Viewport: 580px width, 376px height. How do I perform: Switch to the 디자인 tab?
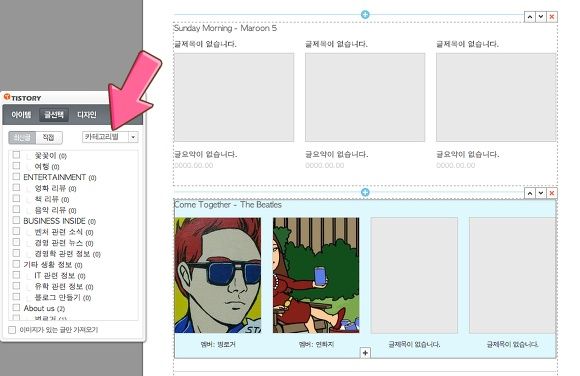coord(87,115)
